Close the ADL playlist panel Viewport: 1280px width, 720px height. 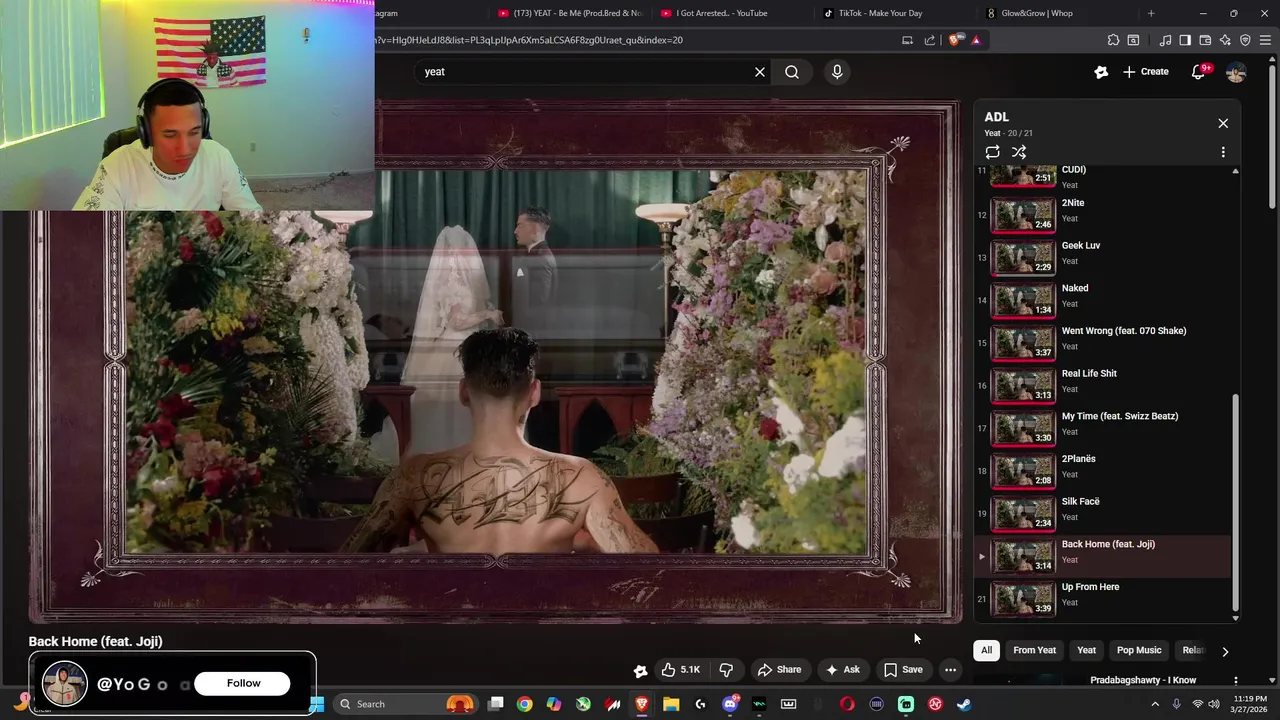pos(1223,123)
